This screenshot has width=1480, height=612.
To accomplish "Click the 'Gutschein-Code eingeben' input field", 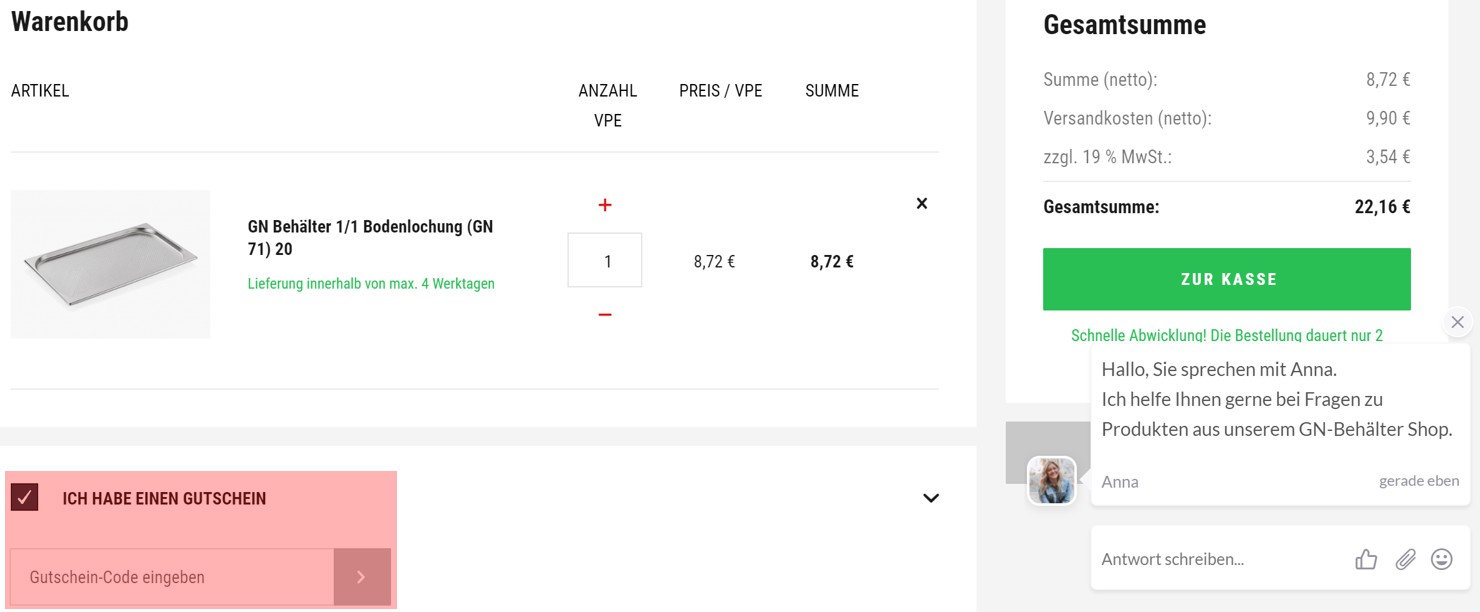I will (171, 577).
